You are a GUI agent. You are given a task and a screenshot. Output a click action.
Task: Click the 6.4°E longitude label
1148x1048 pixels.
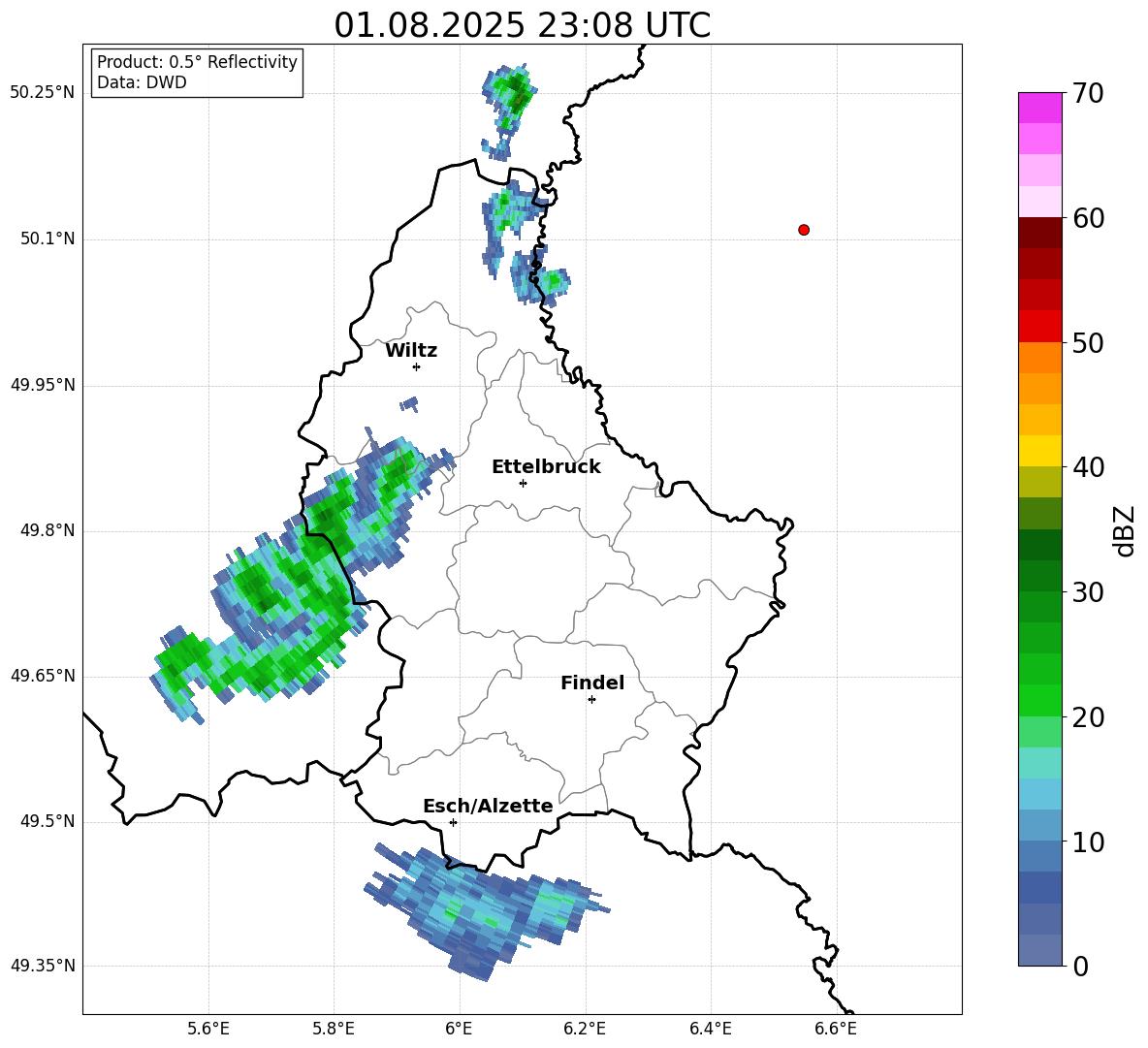point(711,1029)
